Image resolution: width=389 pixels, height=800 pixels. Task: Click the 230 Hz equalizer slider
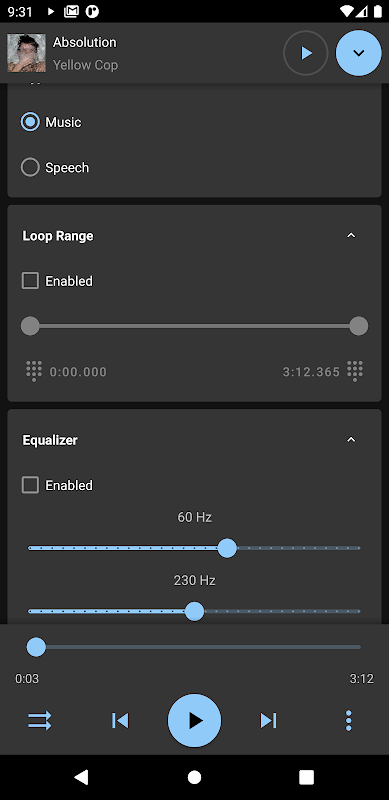[x=194, y=611]
